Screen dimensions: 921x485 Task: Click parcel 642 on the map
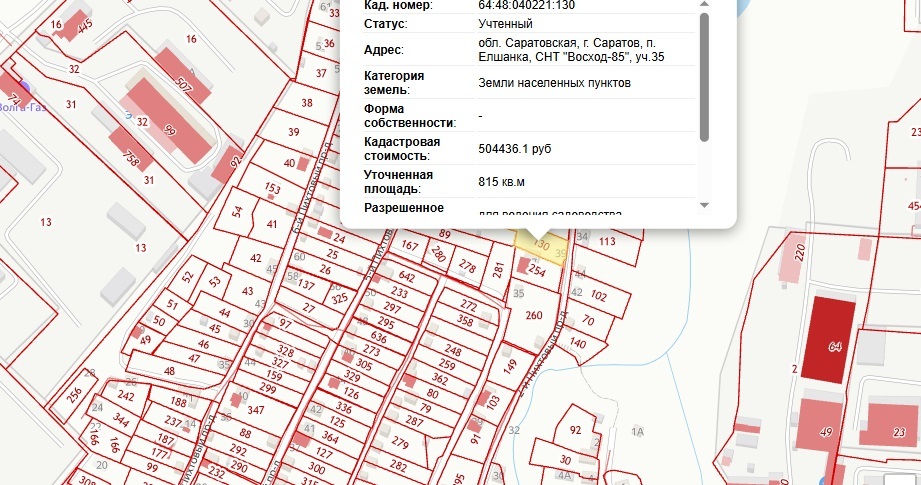405,277
